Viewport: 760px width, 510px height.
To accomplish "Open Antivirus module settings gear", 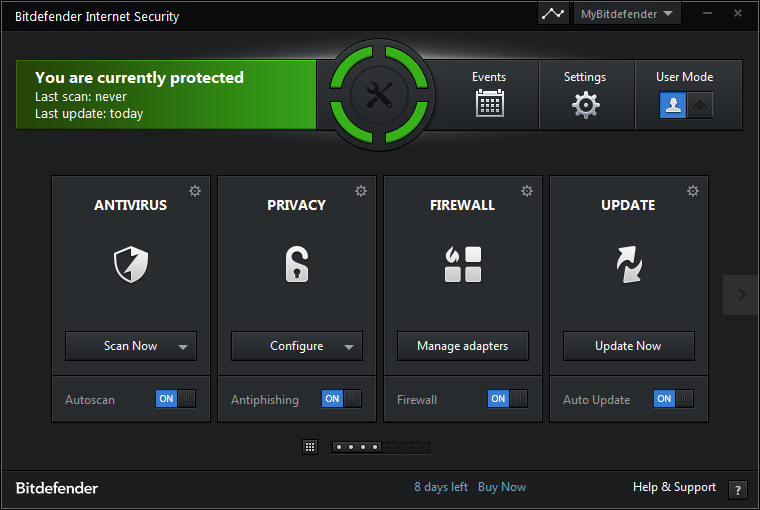I will click(195, 191).
